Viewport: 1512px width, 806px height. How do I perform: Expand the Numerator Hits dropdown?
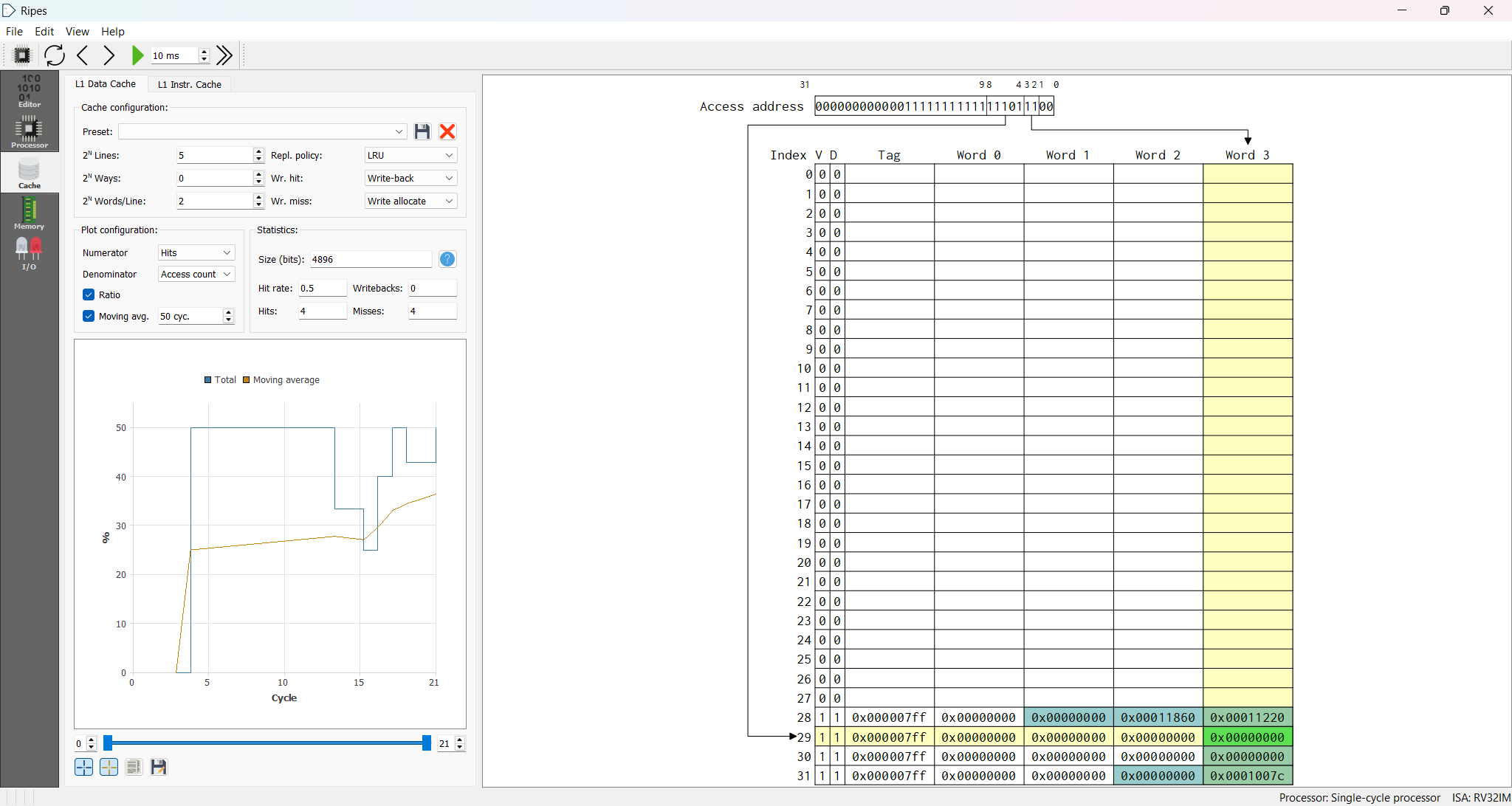pyautogui.click(x=196, y=253)
